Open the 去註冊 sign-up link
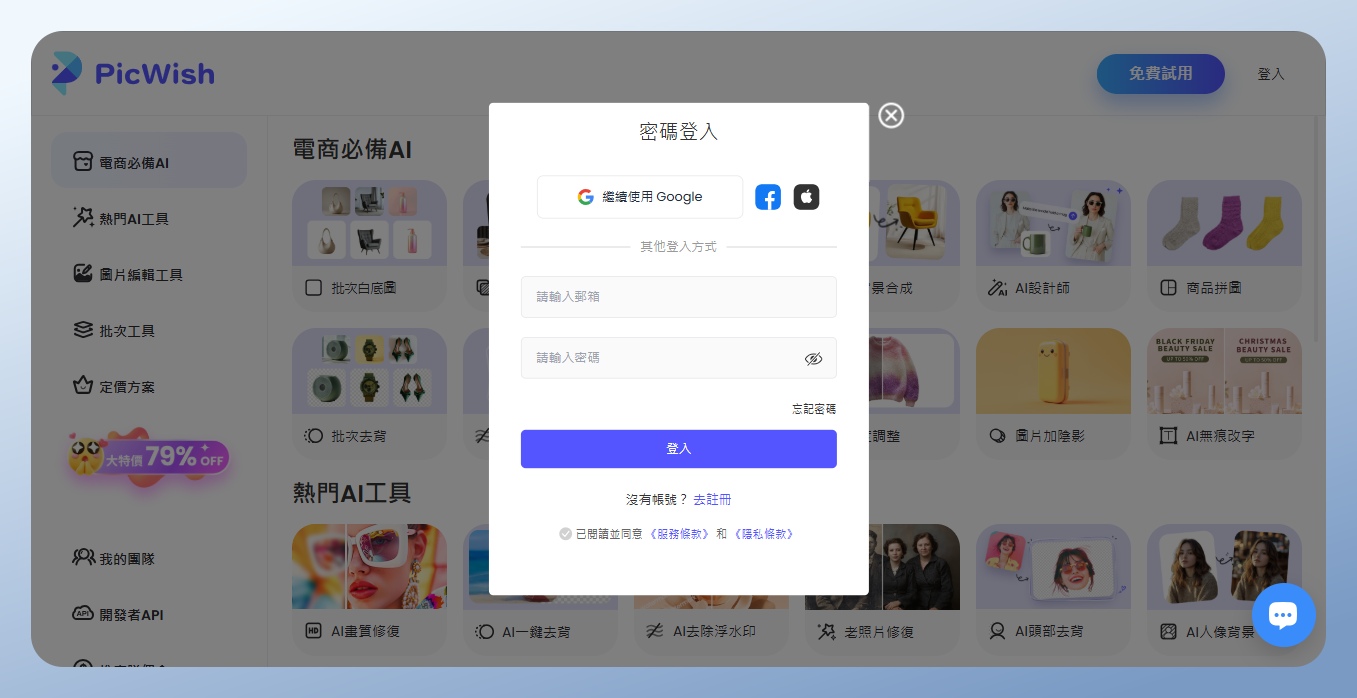 (x=712, y=499)
